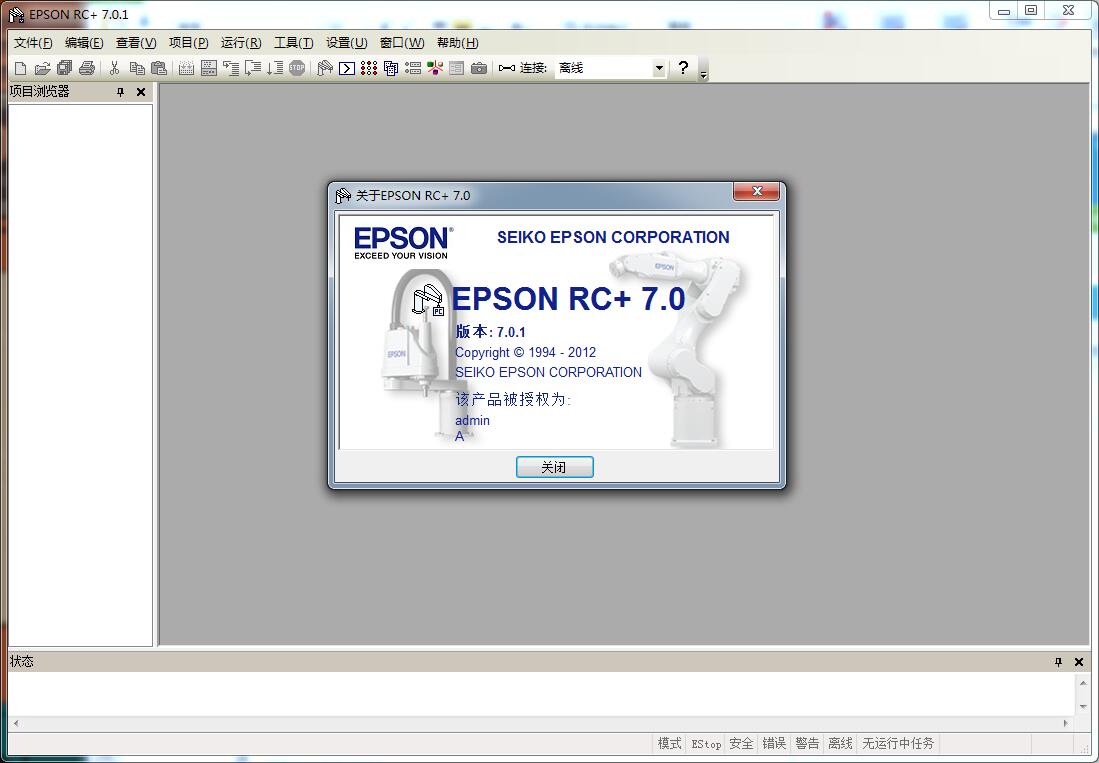Click the 无运行中任务 status bar entry
Screen dimensions: 1099x763
898,743
